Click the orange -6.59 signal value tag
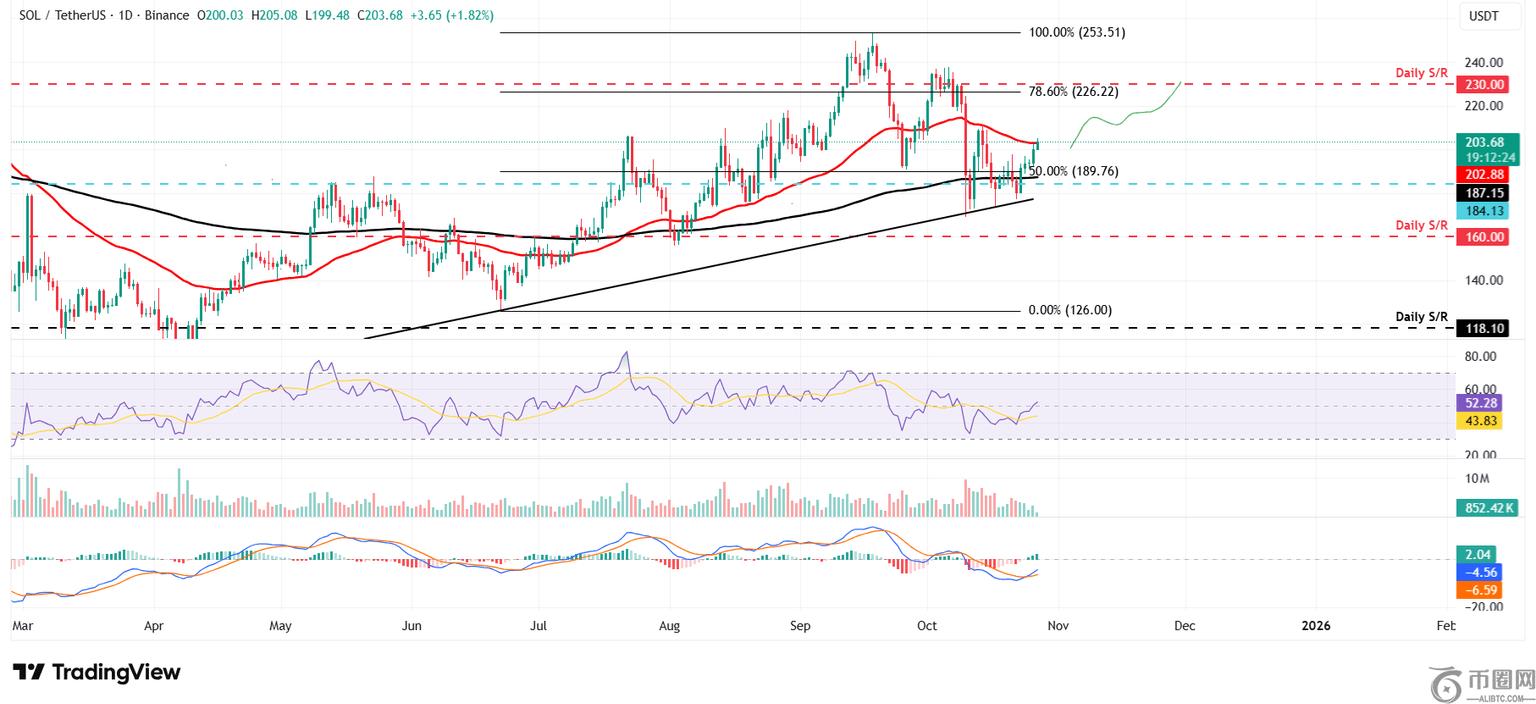1536x704 pixels. [x=1482, y=591]
